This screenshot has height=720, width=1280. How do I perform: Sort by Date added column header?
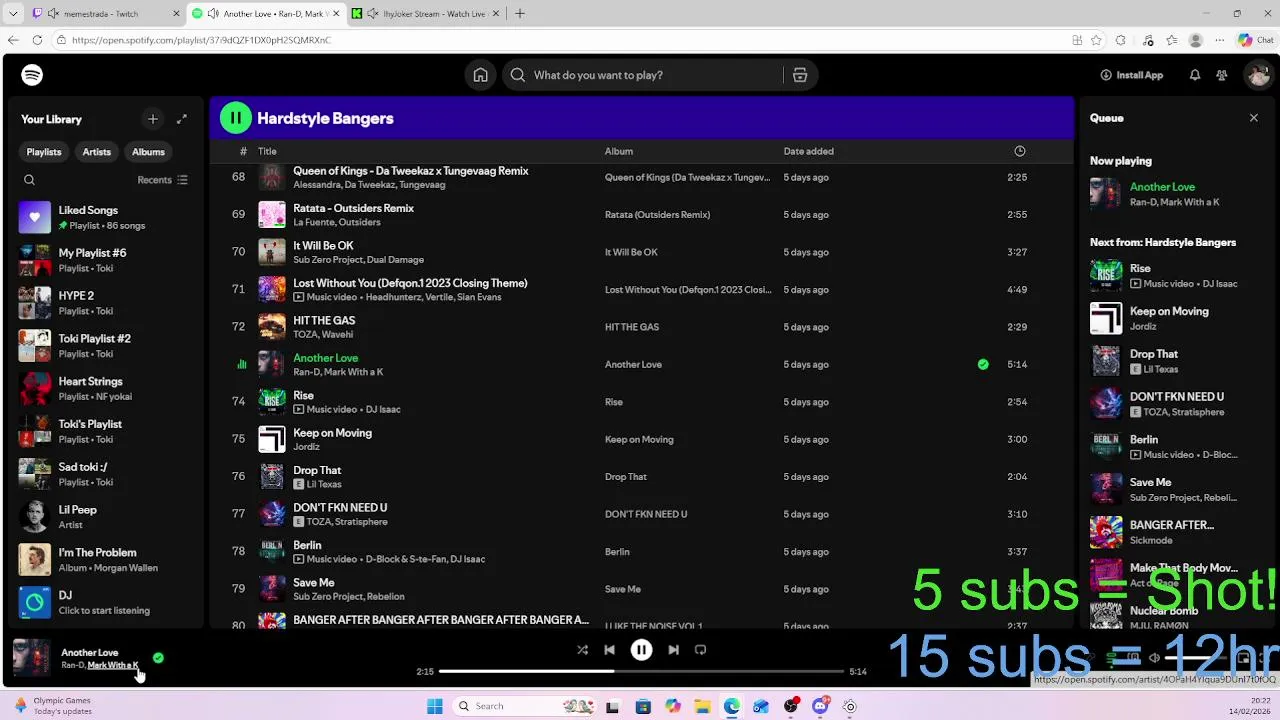tap(808, 151)
